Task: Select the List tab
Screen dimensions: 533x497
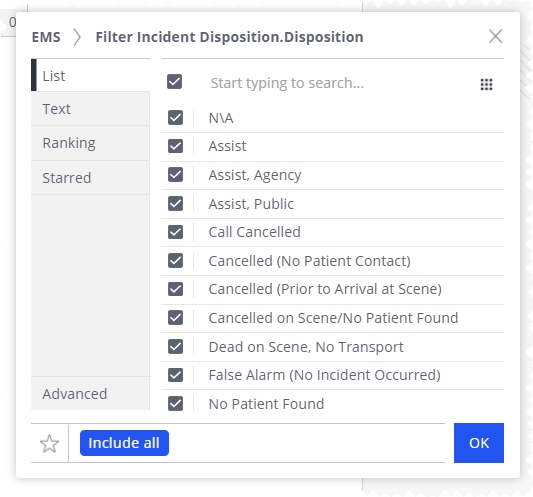Action: click(x=90, y=75)
